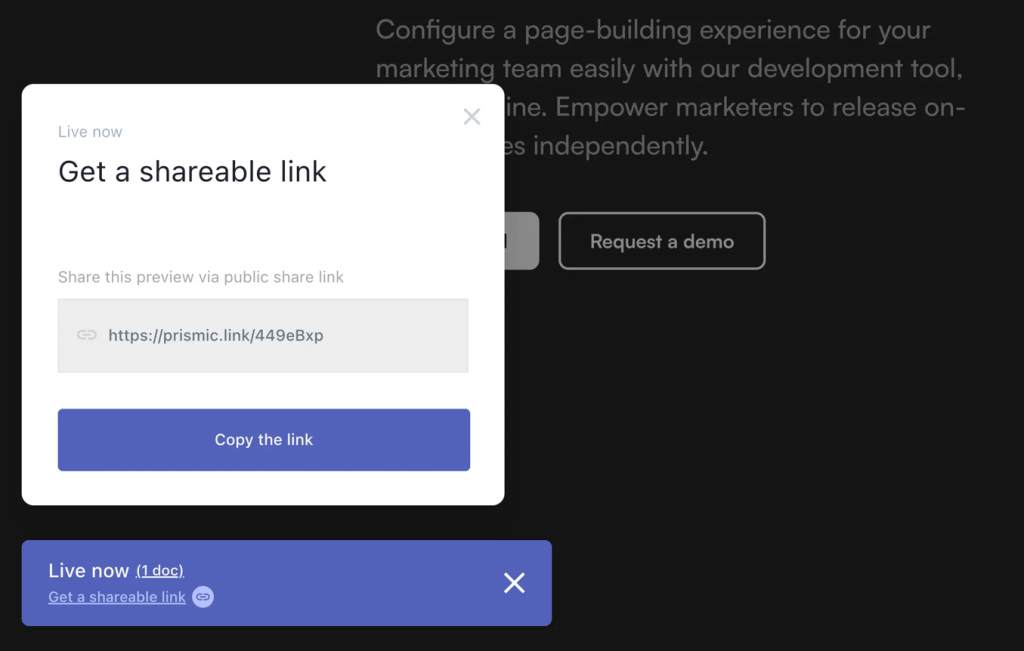Dismiss the Live now notification banner
Viewport: 1024px width, 651px height.
coord(514,583)
